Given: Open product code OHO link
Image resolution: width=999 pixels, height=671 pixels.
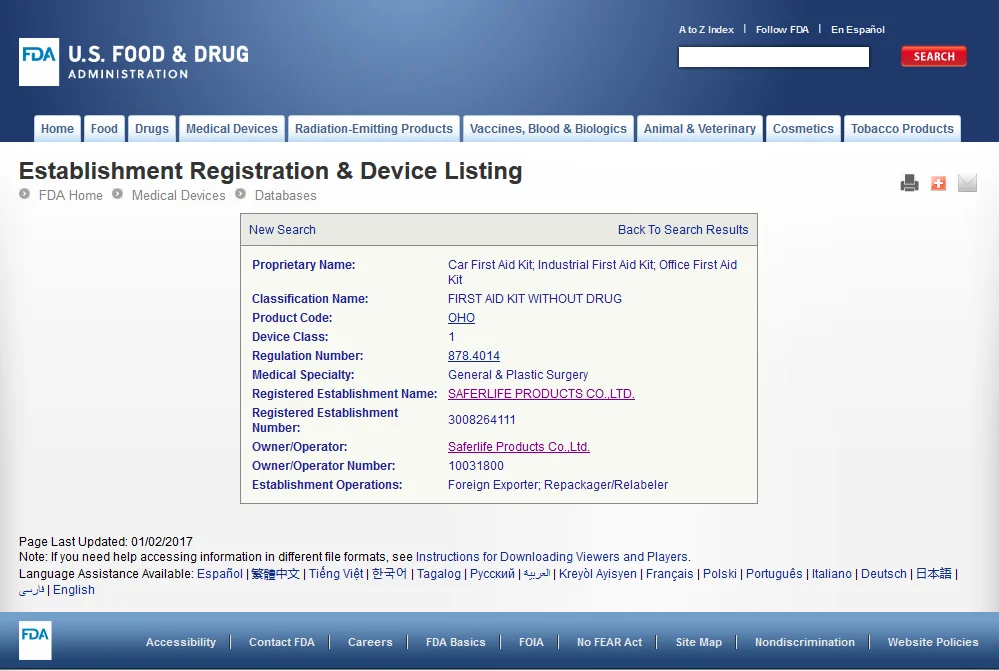Looking at the screenshot, I should tap(461, 318).
